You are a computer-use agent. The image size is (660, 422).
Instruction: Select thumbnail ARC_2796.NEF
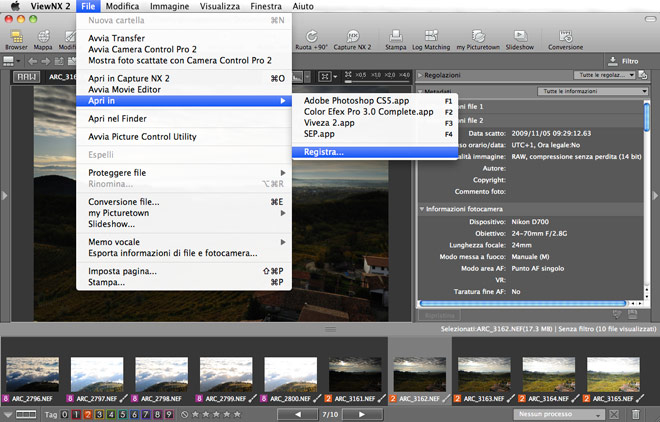click(32, 375)
